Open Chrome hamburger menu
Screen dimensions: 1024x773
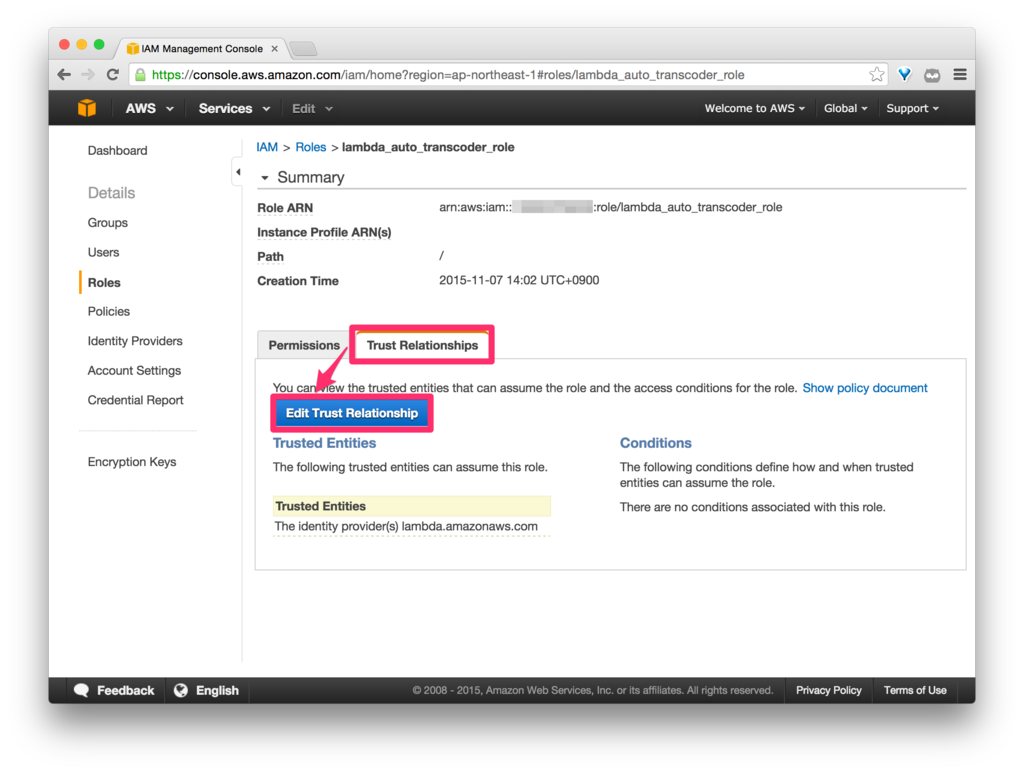pyautogui.click(x=959, y=74)
